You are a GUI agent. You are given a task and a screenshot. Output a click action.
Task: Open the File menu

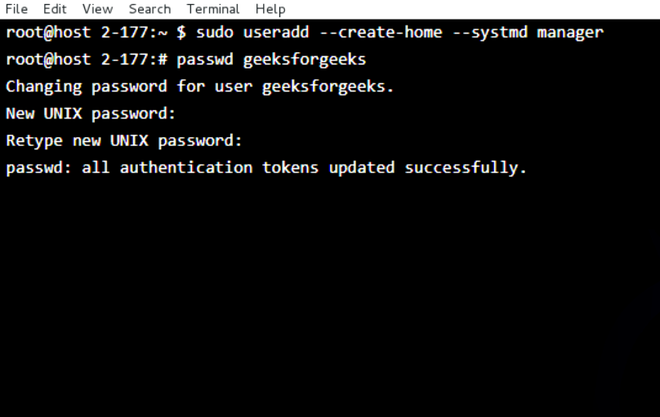tap(16, 9)
